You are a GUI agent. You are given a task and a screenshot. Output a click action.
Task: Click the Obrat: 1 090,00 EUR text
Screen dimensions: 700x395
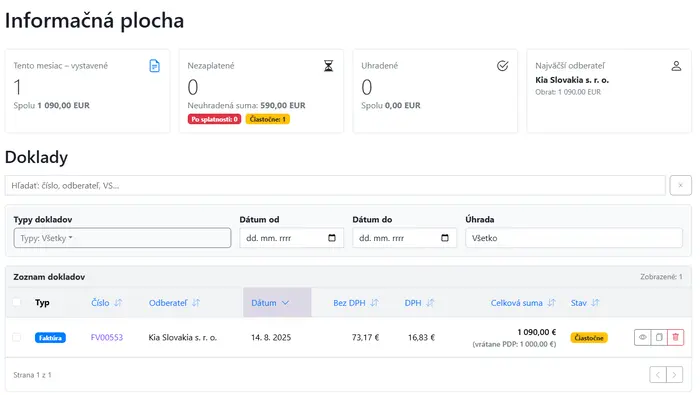(x=568, y=92)
